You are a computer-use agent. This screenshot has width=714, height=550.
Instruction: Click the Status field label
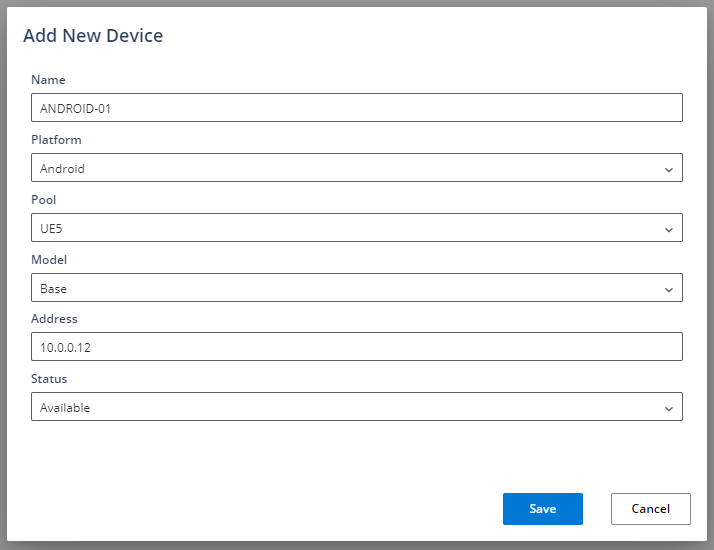[x=49, y=379]
